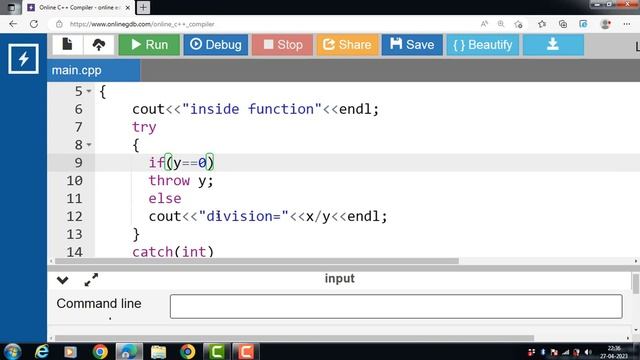Click the browser address bar URL
This screenshot has width=640, height=360.
pos(142,24)
